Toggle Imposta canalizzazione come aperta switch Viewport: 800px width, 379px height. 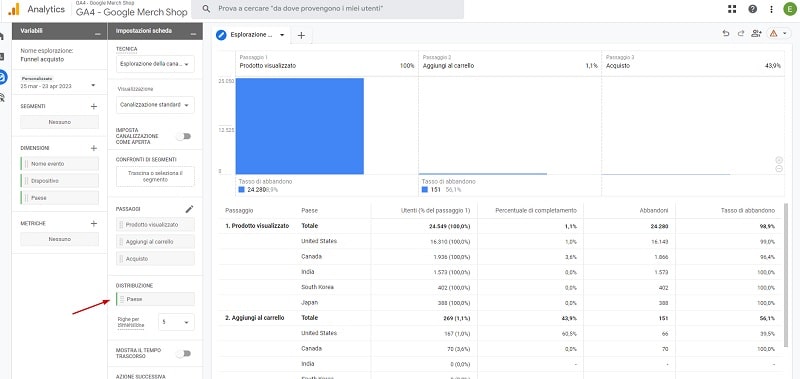[183, 136]
